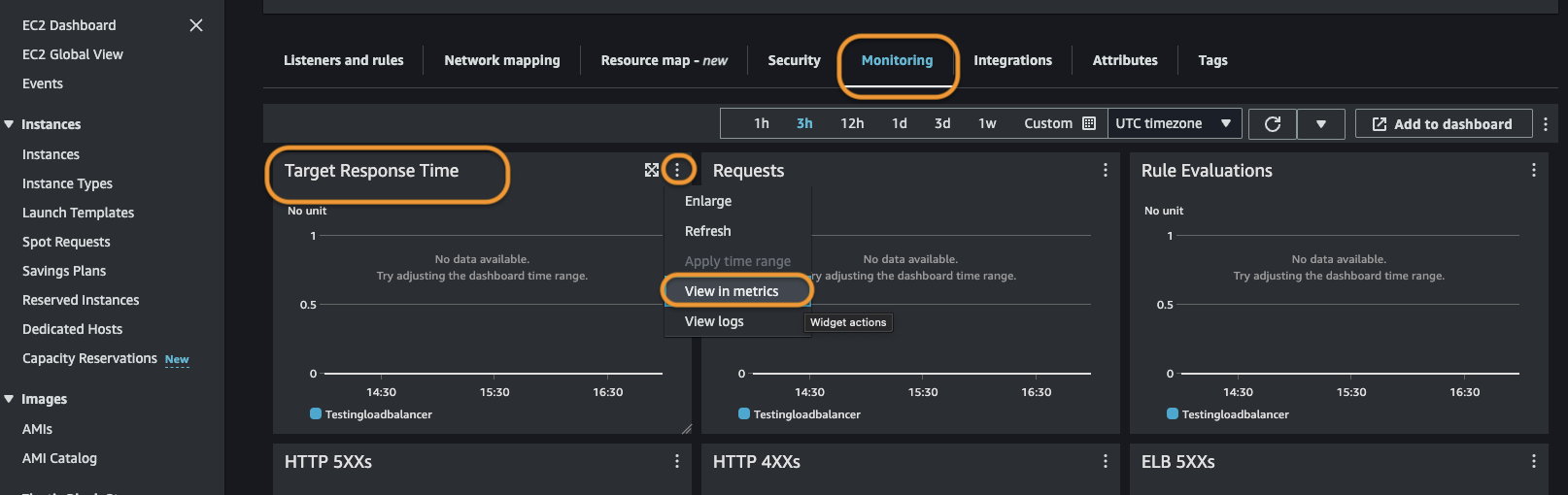Click the Testingloadbalancer legend swatch in Target Response Time
1568x495 pixels.
point(316,413)
